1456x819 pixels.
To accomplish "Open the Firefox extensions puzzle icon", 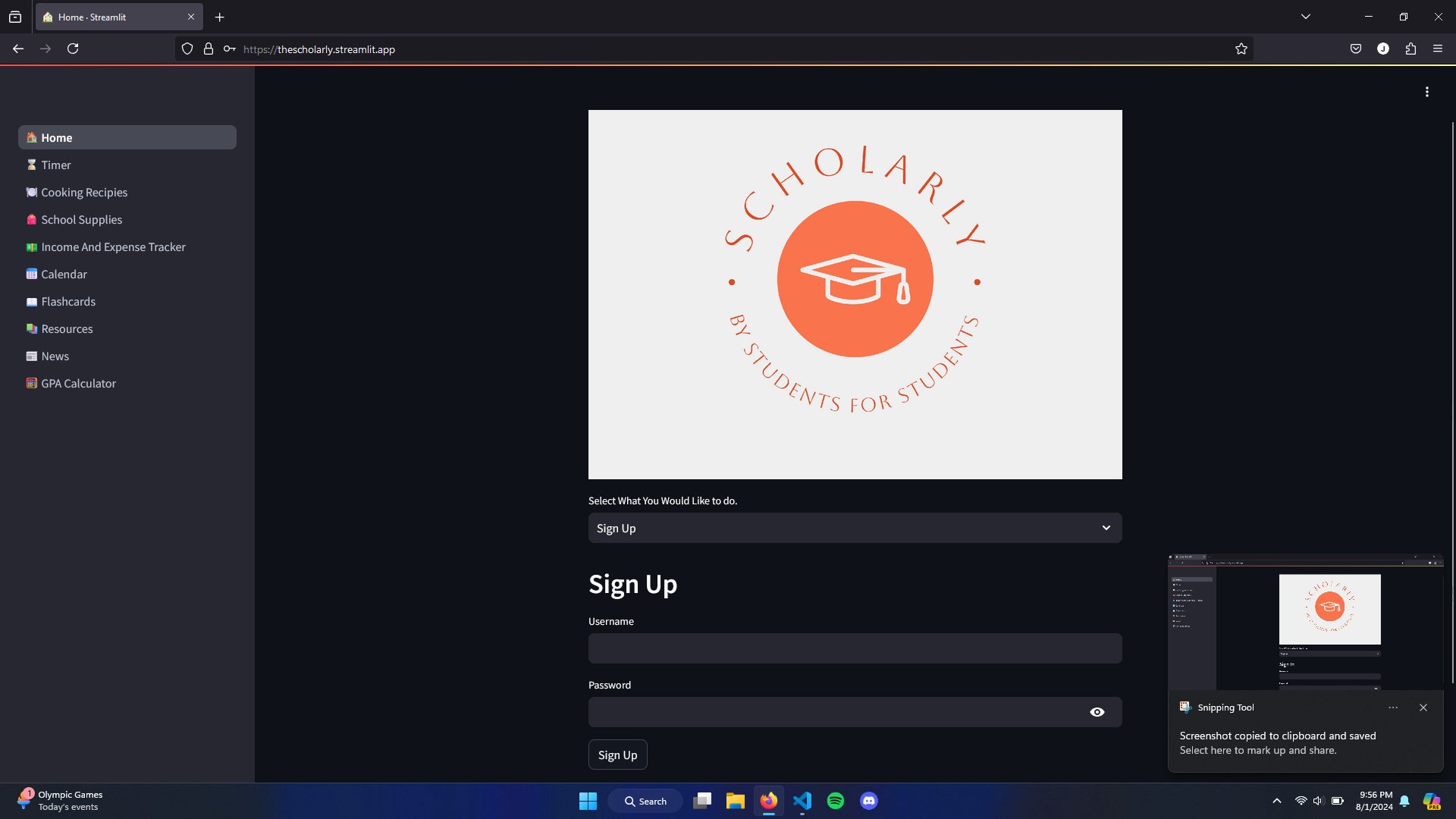I will pyautogui.click(x=1410, y=49).
